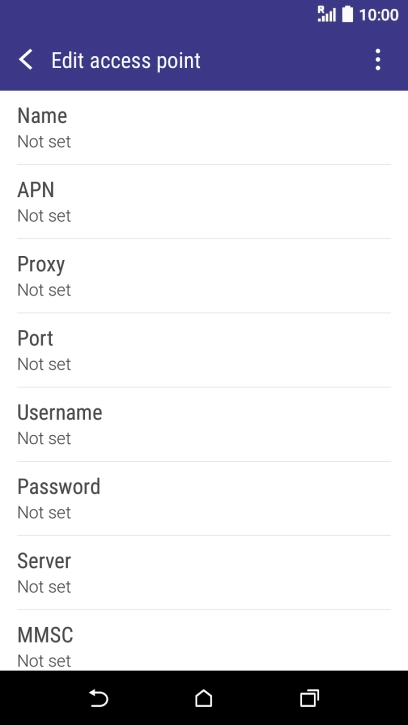Set the Username field

tap(204, 424)
